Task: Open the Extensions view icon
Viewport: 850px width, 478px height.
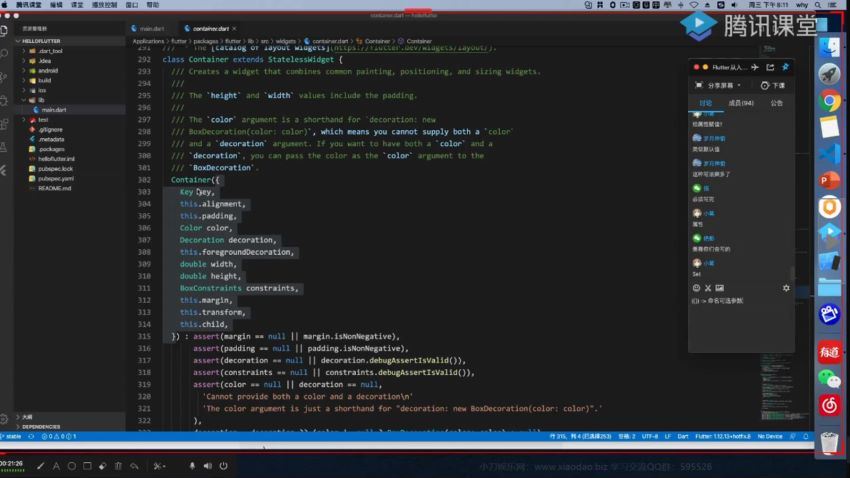Action: [4, 124]
